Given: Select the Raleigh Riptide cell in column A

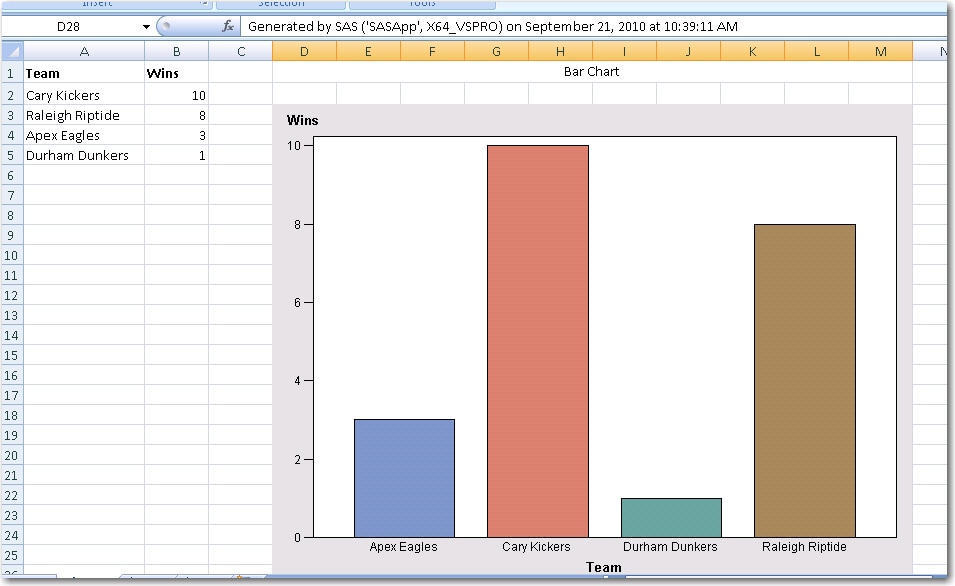Looking at the screenshot, I should pos(84,115).
